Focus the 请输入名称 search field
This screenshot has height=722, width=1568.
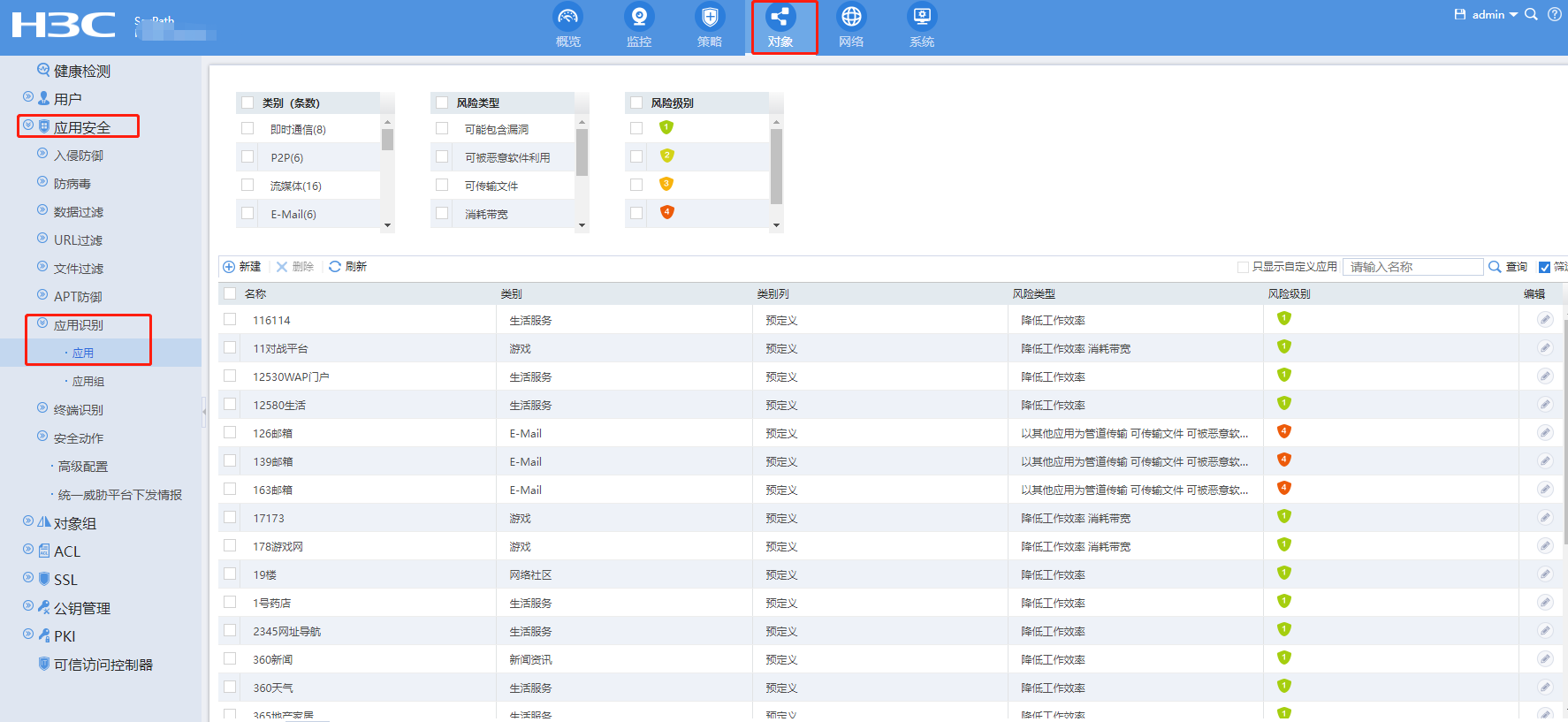pos(1413,267)
